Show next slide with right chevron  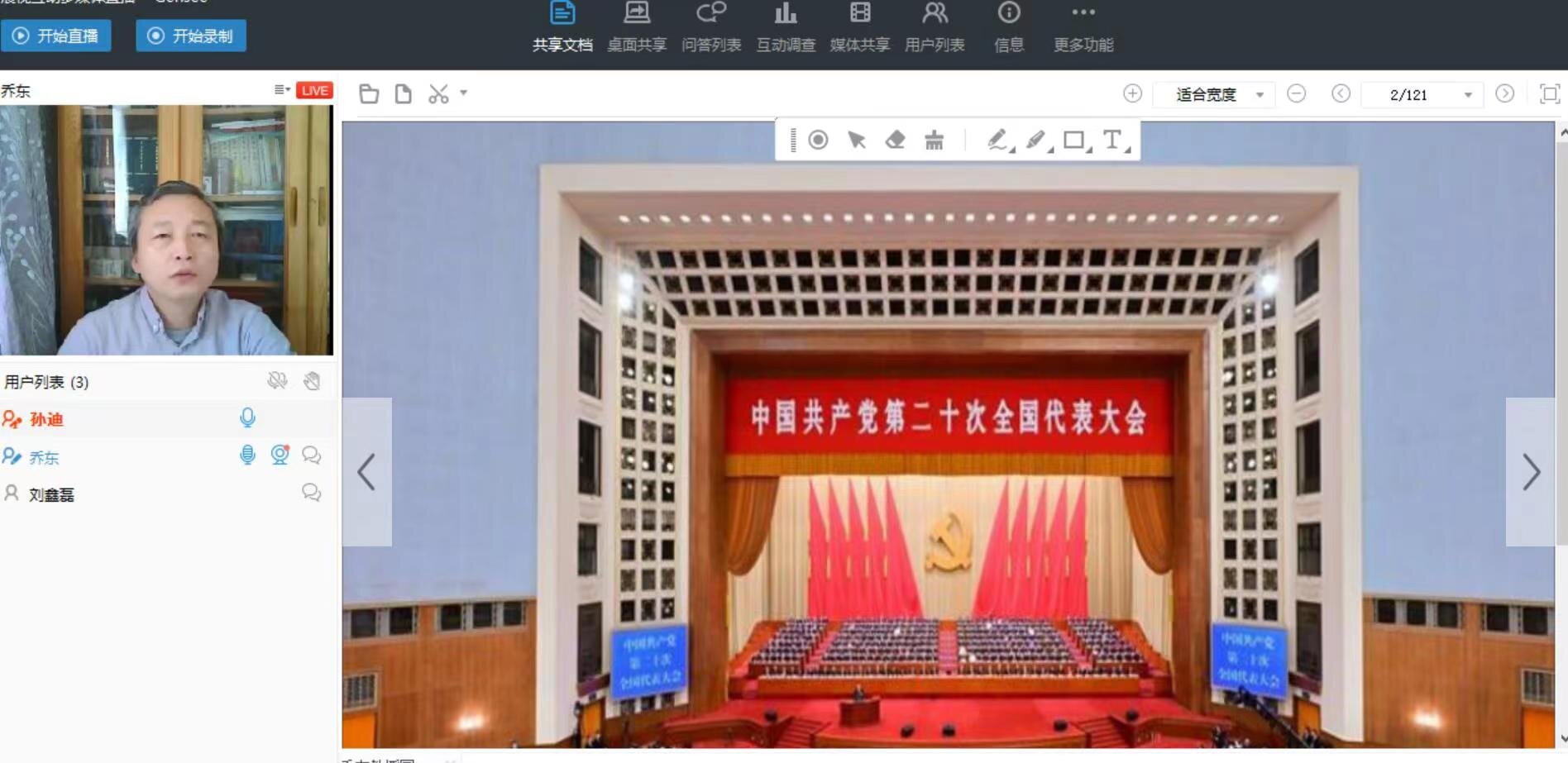(x=1530, y=472)
